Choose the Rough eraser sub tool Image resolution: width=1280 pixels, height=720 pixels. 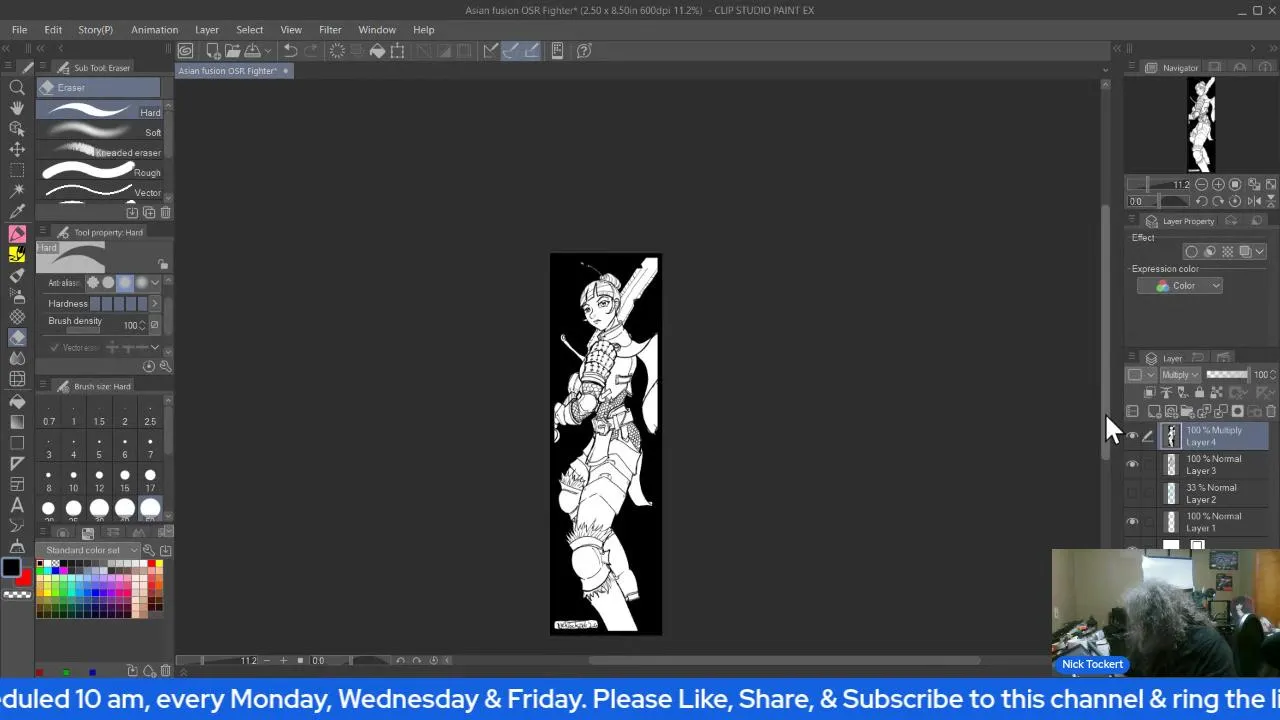[x=100, y=172]
